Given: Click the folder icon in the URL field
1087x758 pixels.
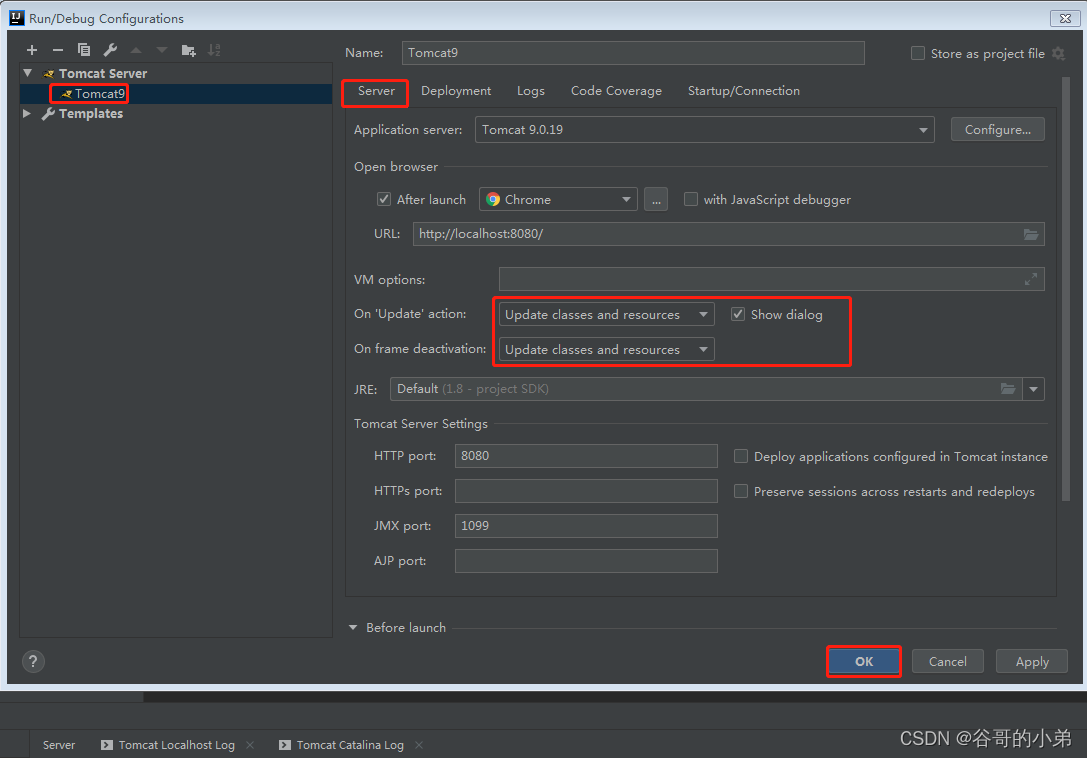Looking at the screenshot, I should (x=1031, y=234).
